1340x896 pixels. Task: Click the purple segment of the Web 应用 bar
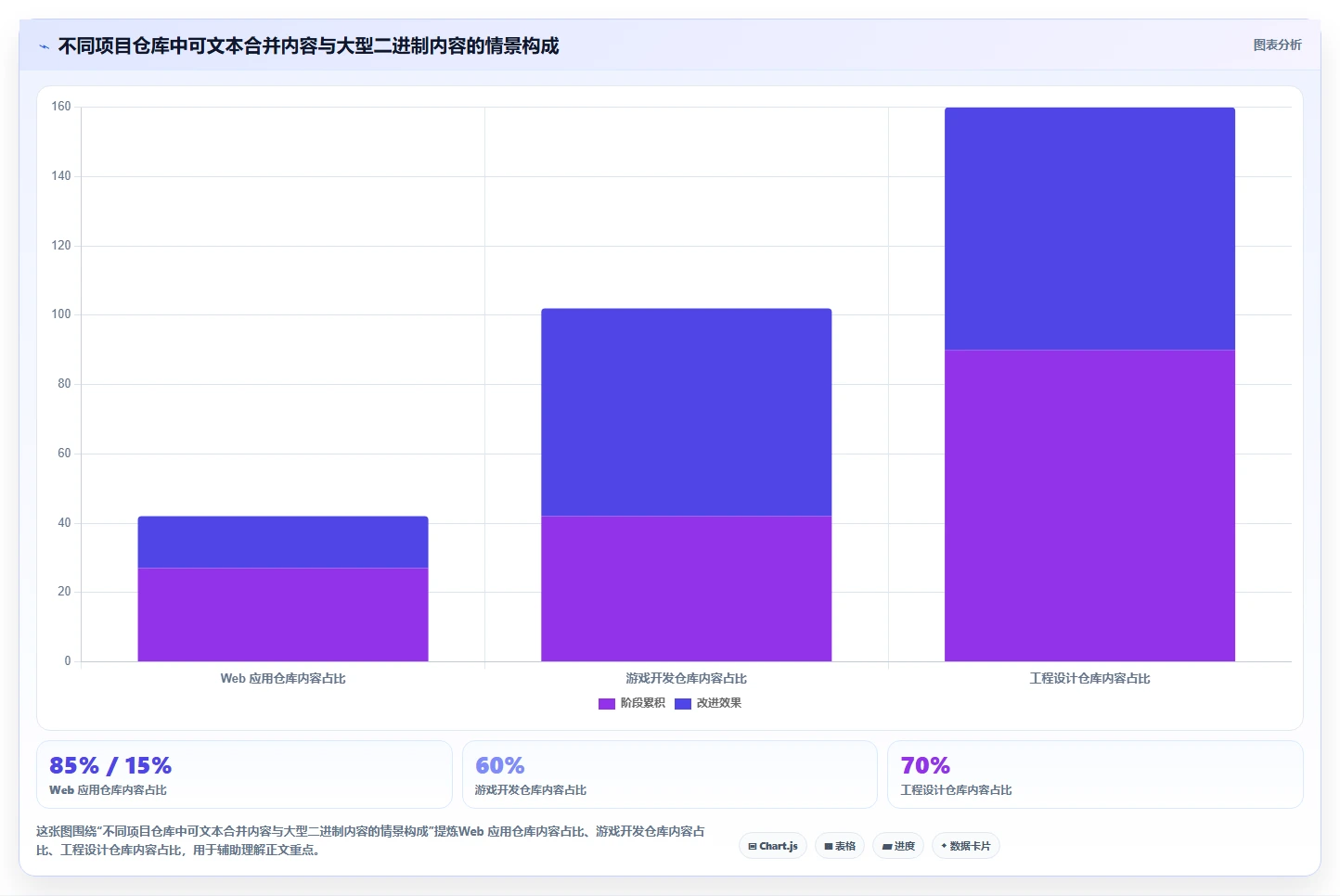pos(283,615)
